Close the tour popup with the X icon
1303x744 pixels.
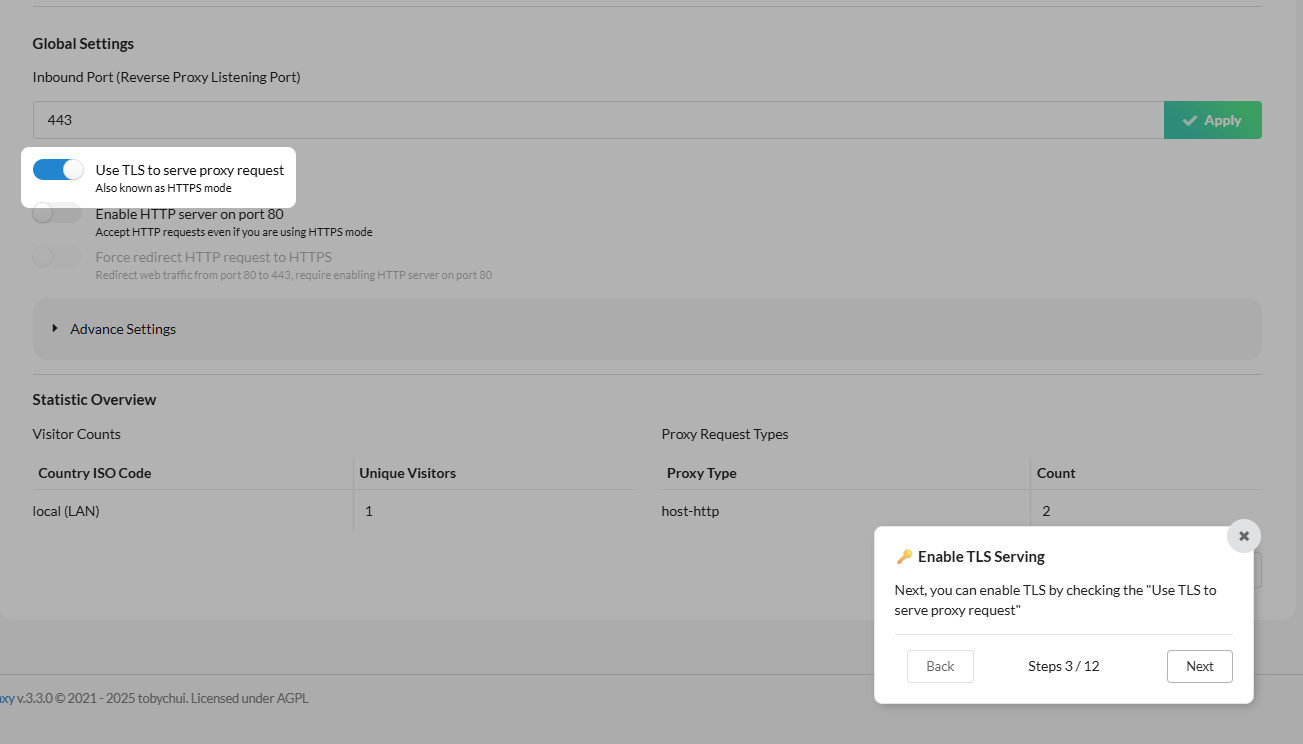1244,536
